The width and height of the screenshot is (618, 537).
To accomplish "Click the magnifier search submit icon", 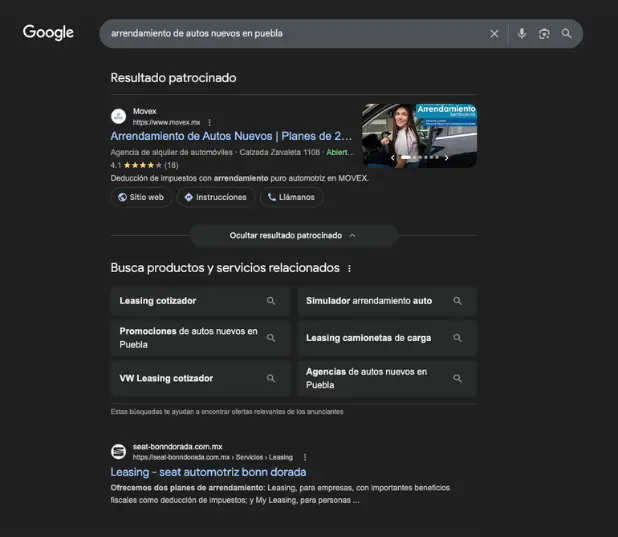I will pos(566,34).
